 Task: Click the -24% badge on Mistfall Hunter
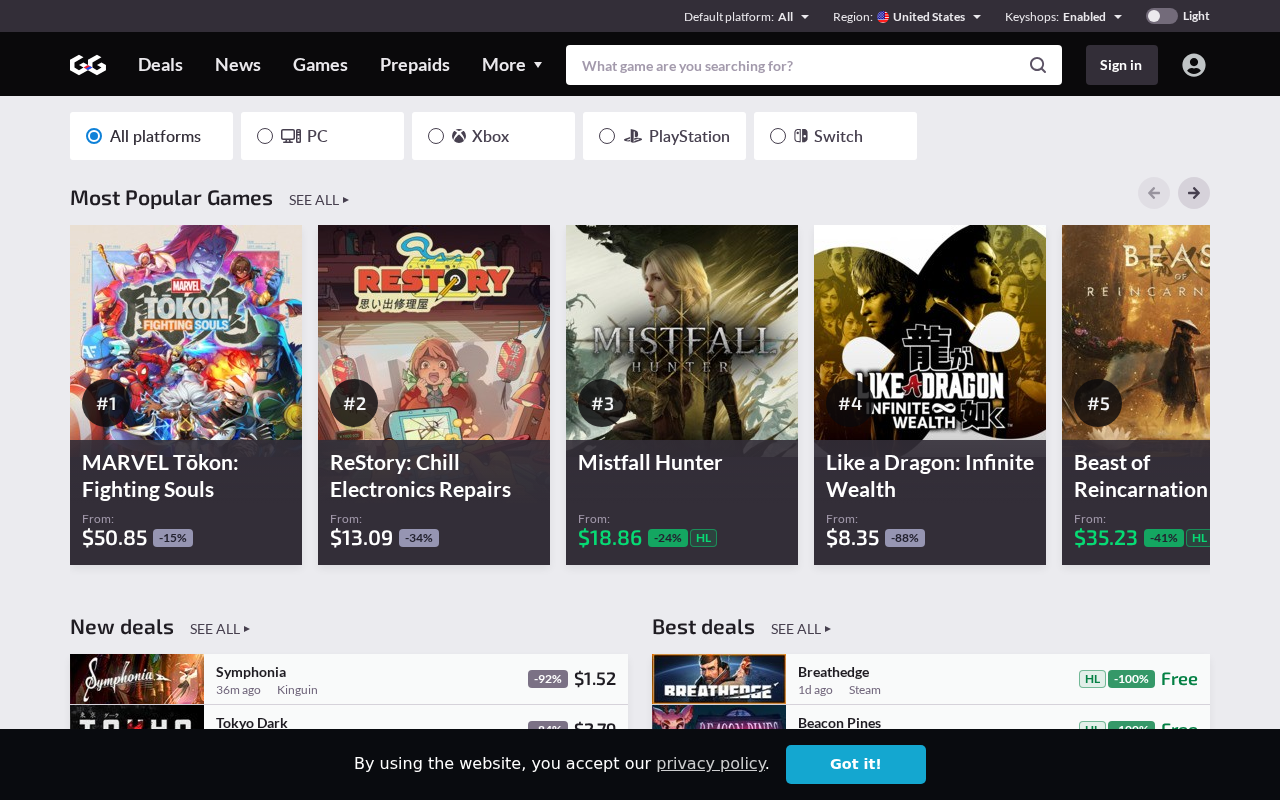tap(668, 538)
